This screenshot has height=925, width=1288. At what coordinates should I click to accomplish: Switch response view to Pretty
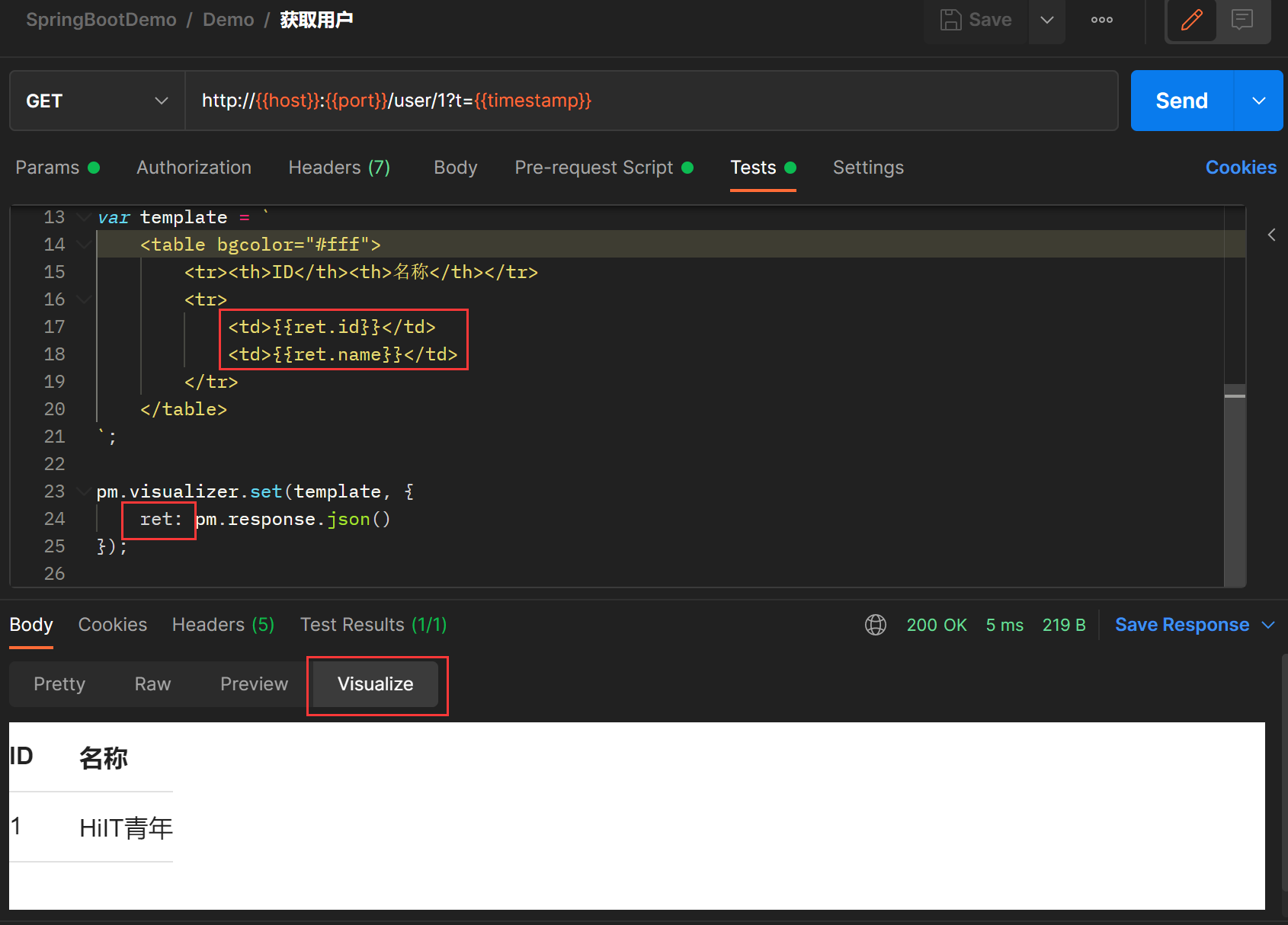(x=59, y=684)
